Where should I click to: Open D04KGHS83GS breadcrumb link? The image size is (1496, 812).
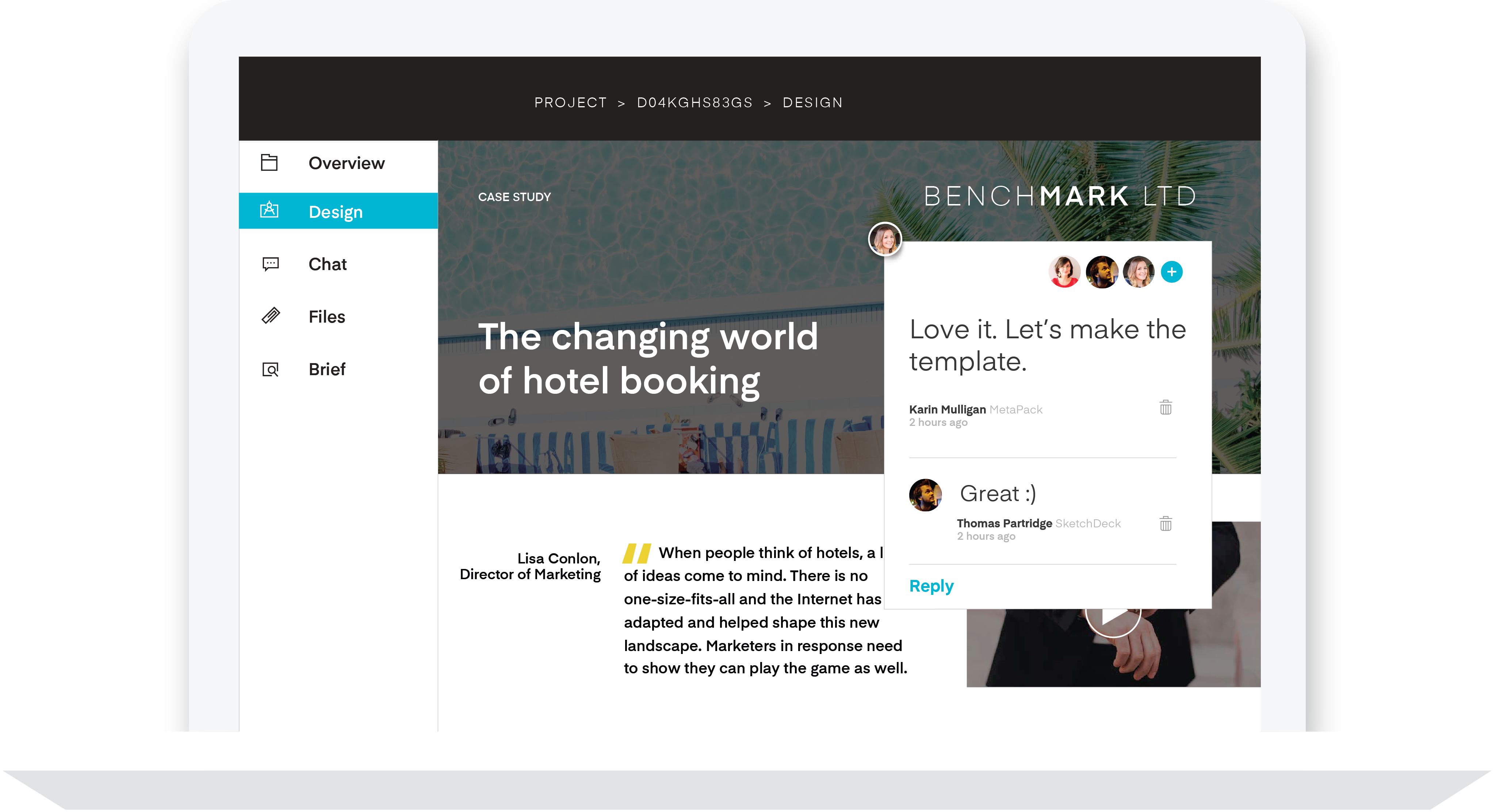coord(695,103)
